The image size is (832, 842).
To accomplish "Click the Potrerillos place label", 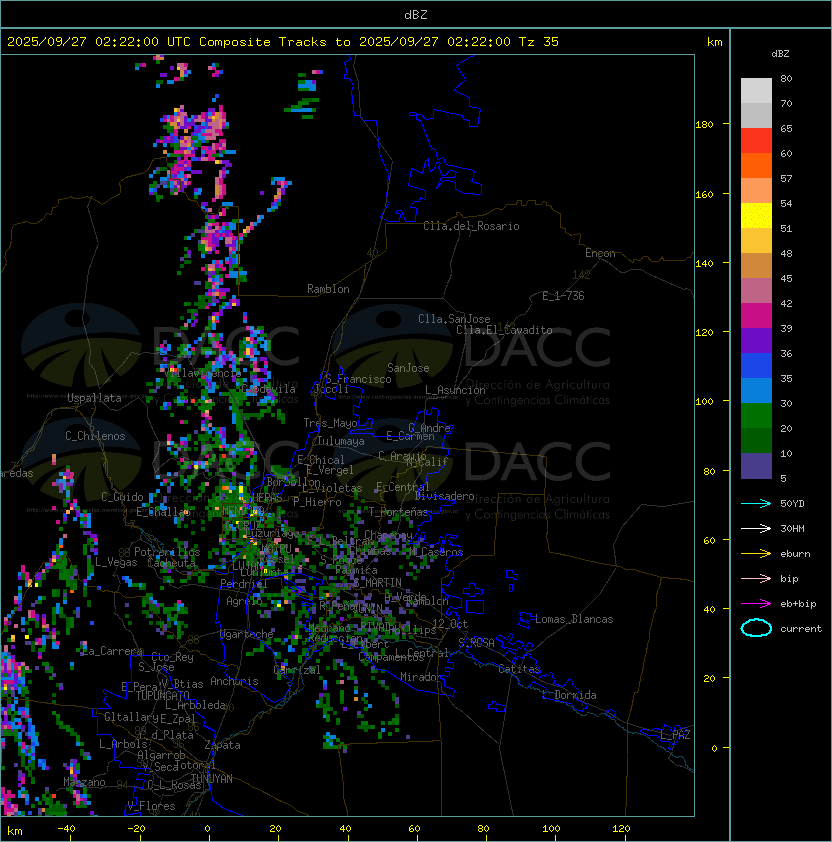I will (167, 552).
